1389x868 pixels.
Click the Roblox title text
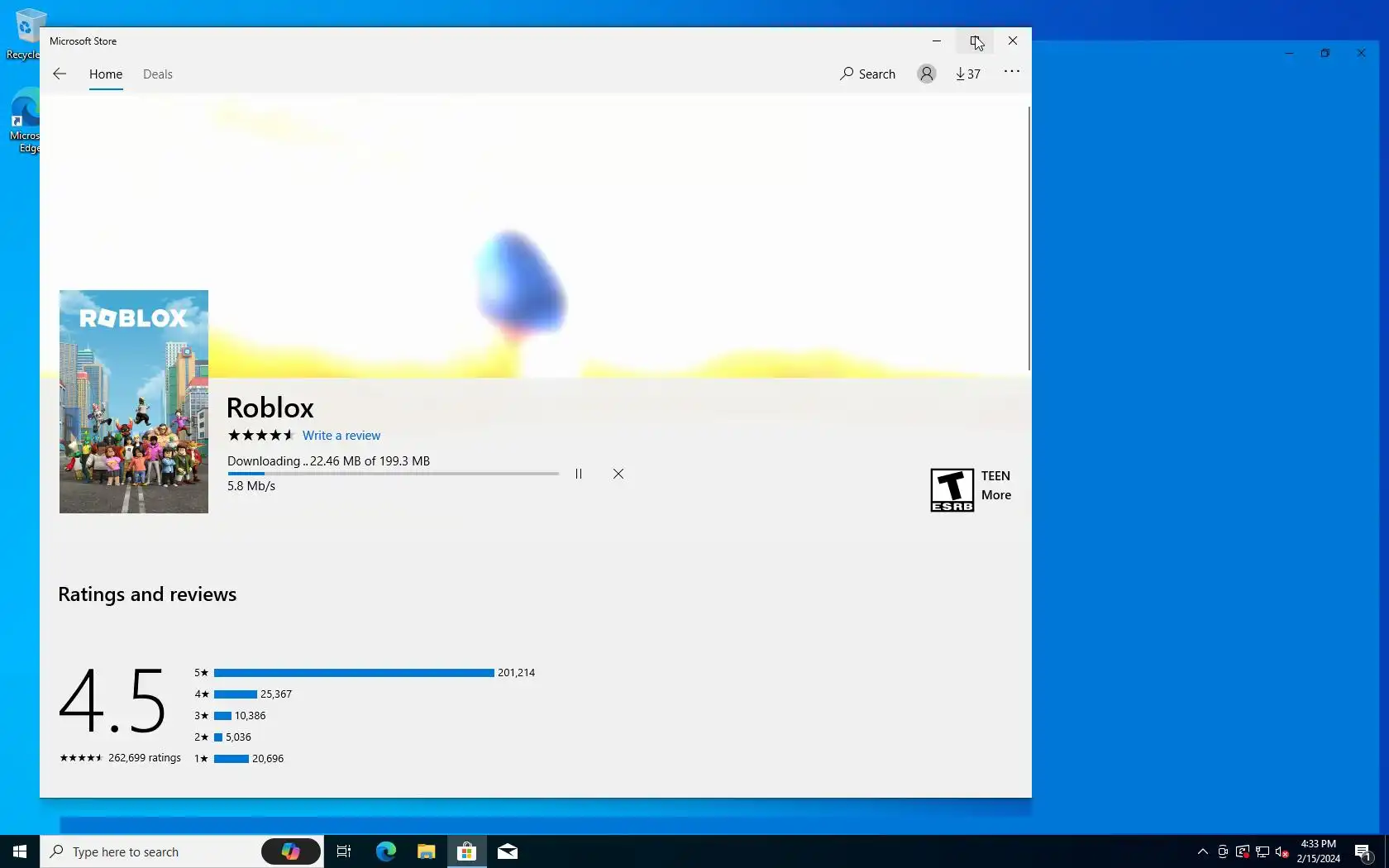pos(270,408)
